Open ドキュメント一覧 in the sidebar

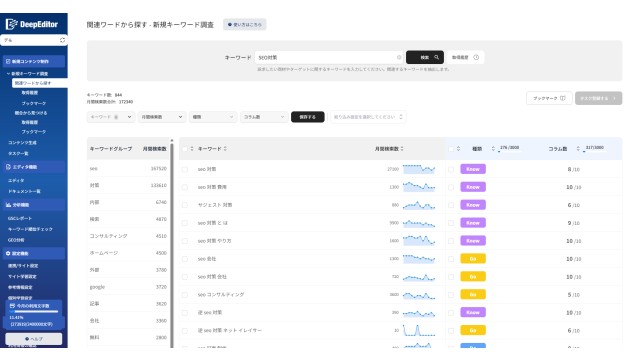[x=24, y=191]
